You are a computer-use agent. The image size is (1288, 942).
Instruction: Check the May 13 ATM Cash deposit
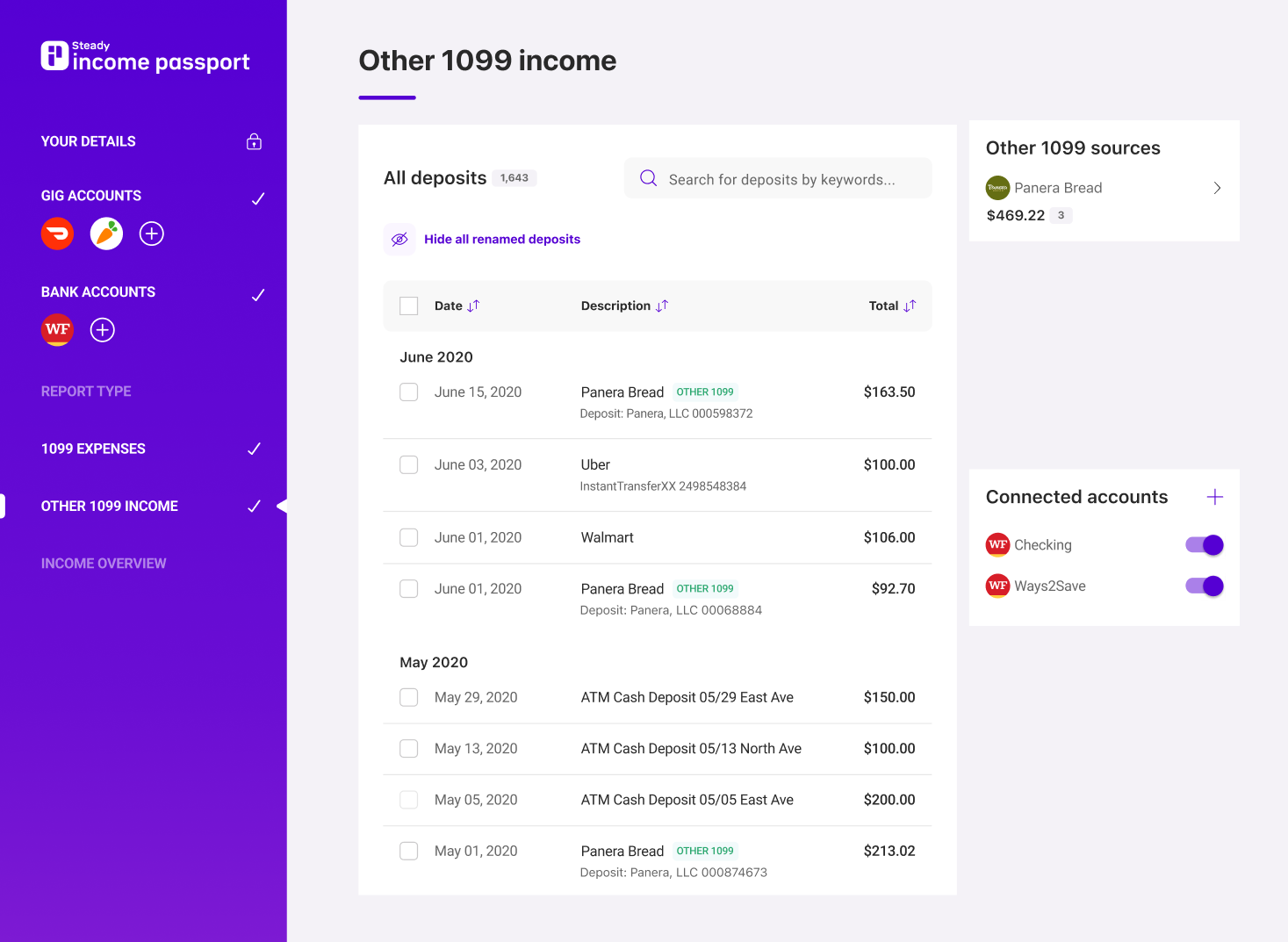[409, 748]
